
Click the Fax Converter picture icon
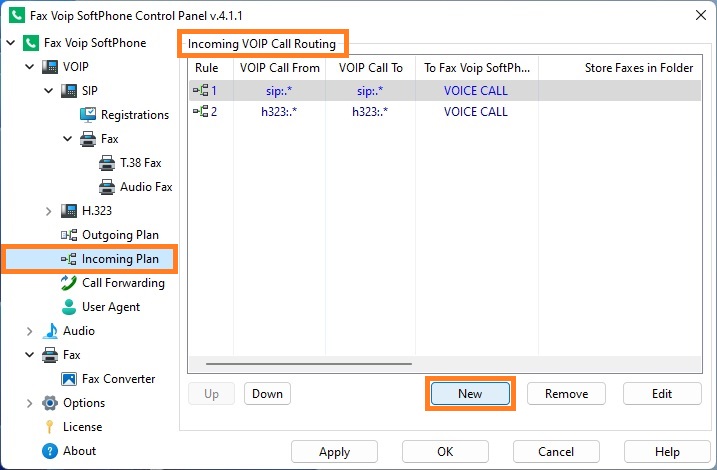(x=69, y=379)
